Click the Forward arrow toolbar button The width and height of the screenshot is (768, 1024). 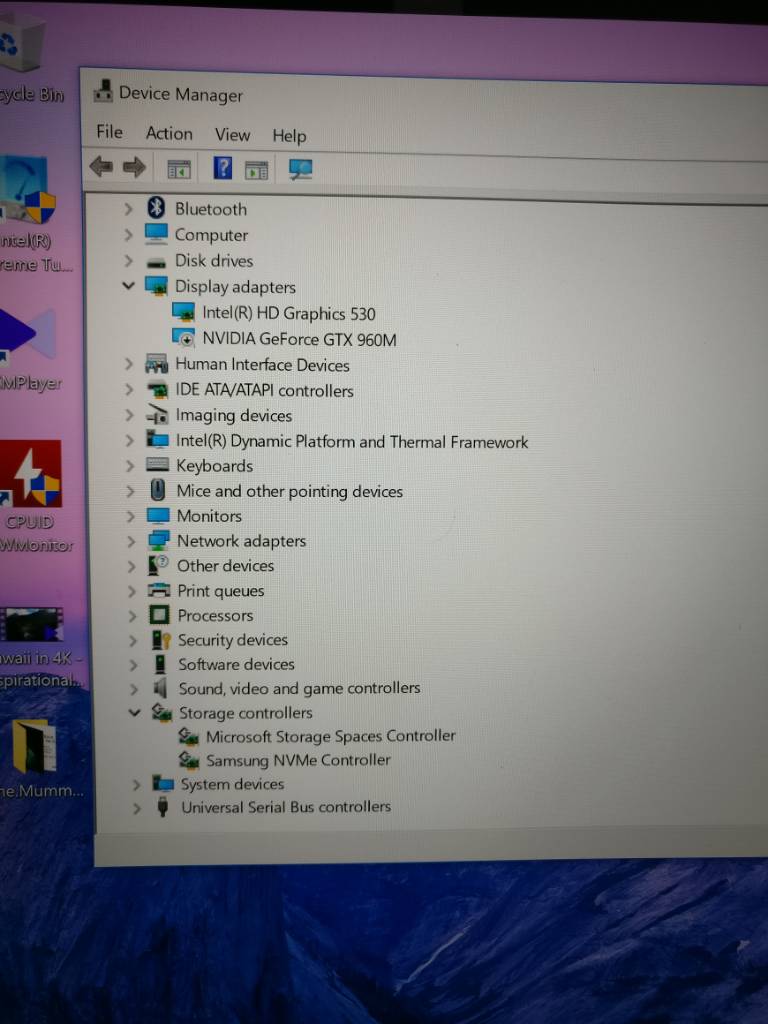pyautogui.click(x=134, y=167)
